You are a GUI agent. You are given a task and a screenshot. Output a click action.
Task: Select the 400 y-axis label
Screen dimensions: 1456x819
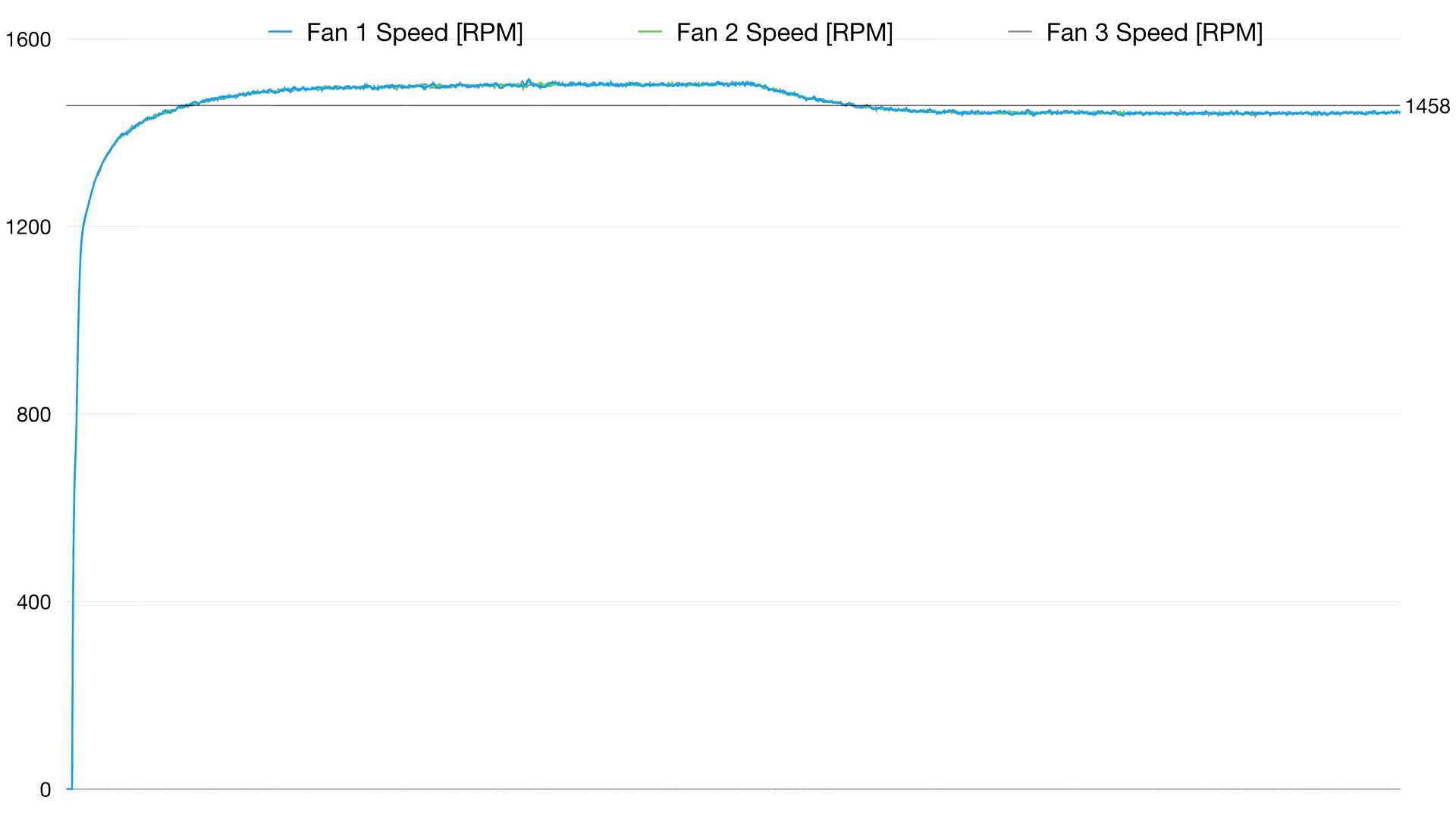pos(33,602)
